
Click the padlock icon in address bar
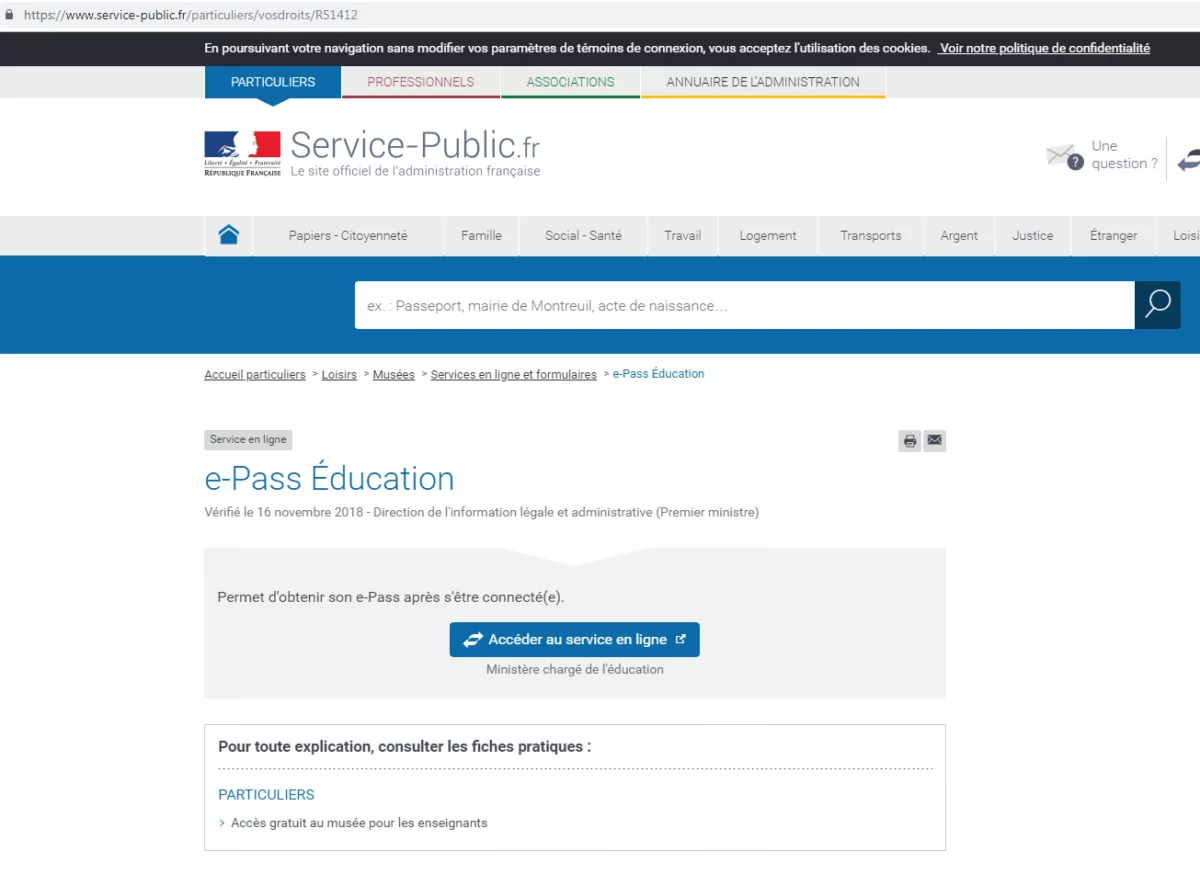pos(10,15)
